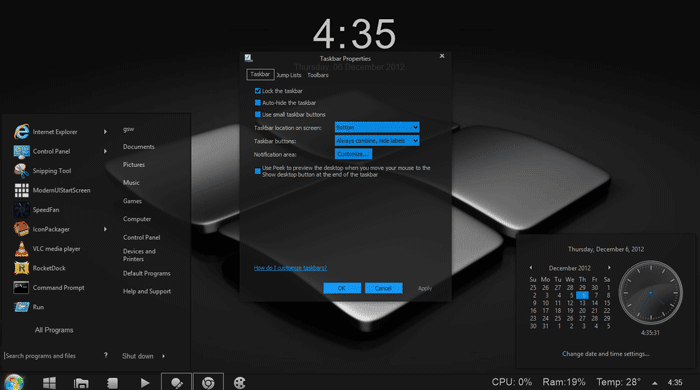Open Computer in Start menu
700x390 pixels.
click(x=137, y=219)
